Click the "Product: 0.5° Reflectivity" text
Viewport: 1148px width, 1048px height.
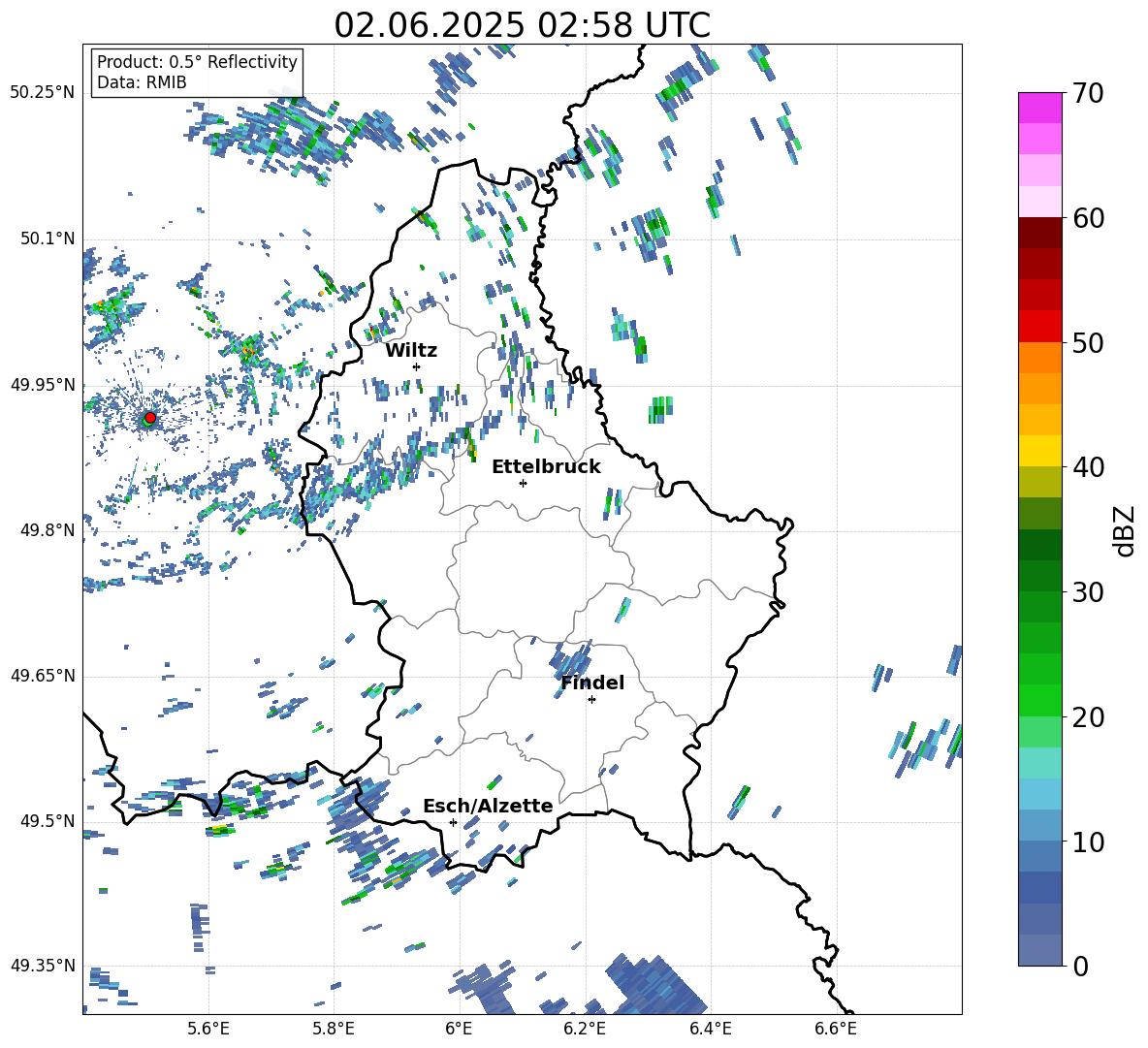point(197,61)
